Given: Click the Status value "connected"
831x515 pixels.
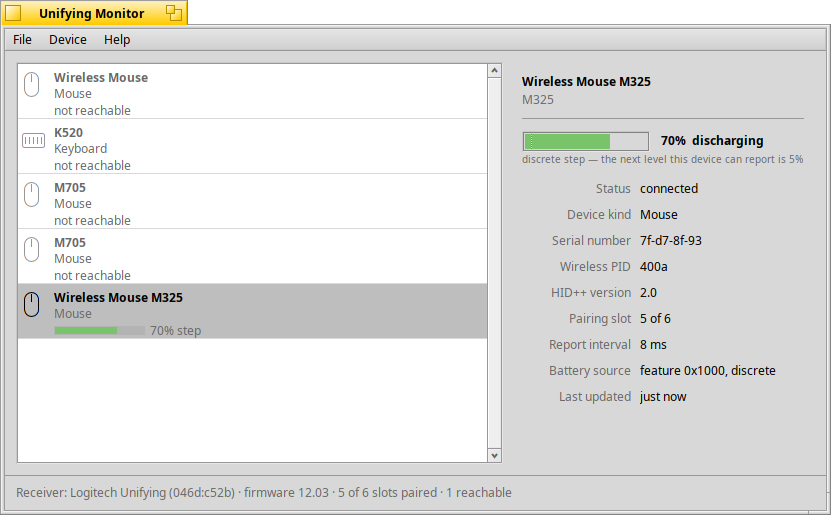Looking at the screenshot, I should click(x=669, y=189).
